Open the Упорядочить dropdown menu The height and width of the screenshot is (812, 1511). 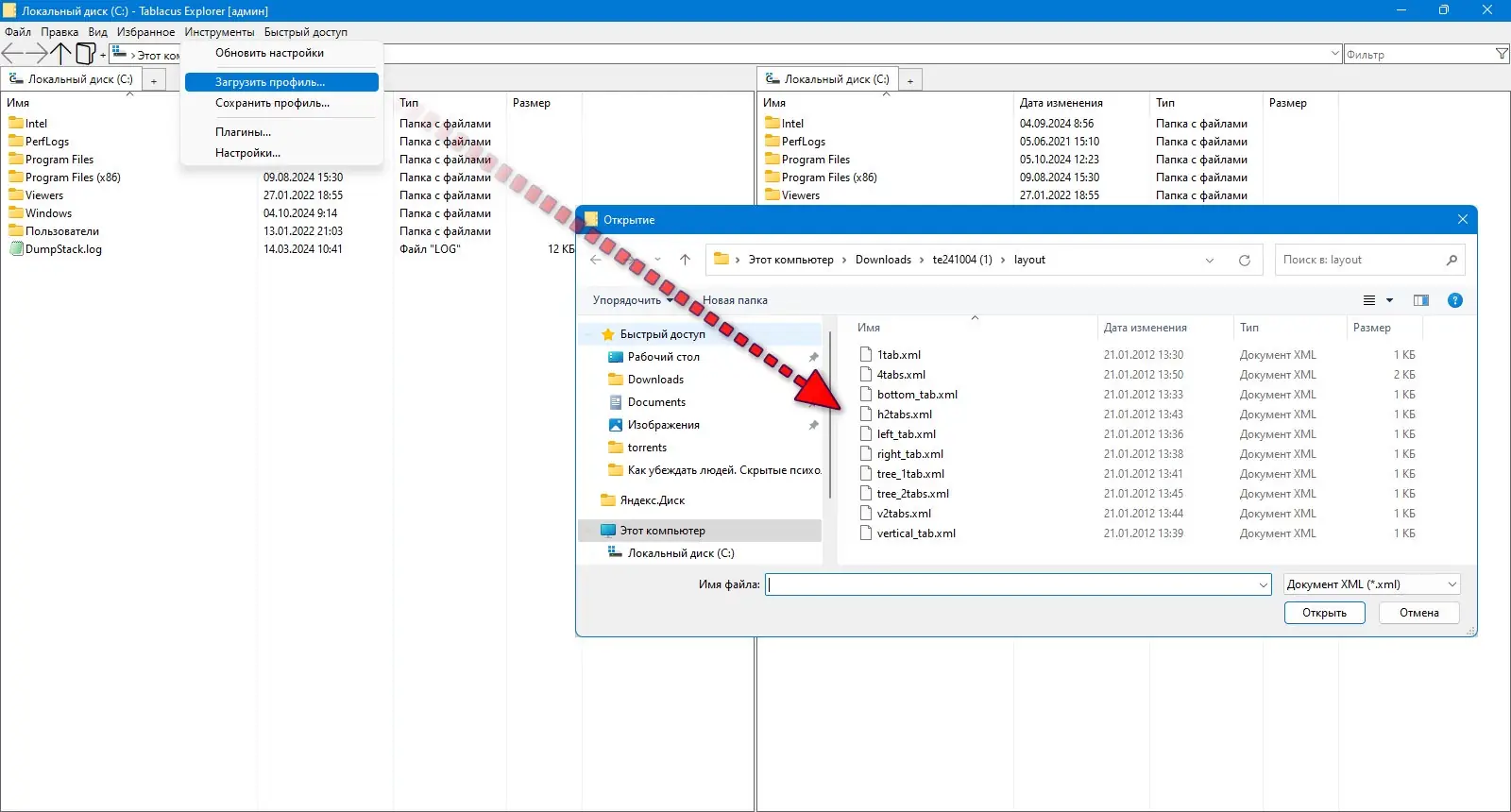click(x=633, y=300)
